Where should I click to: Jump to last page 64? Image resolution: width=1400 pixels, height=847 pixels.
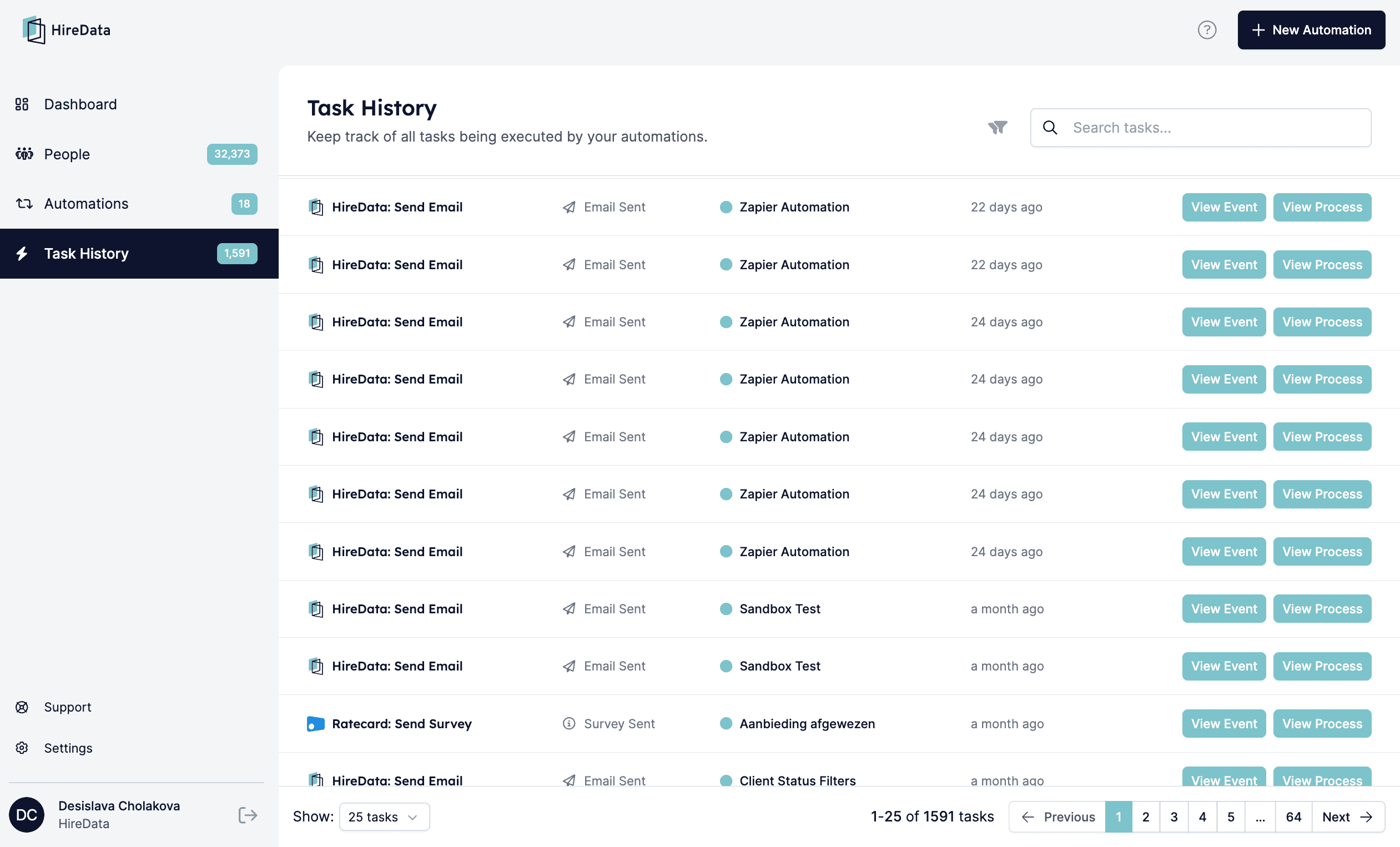(1293, 816)
